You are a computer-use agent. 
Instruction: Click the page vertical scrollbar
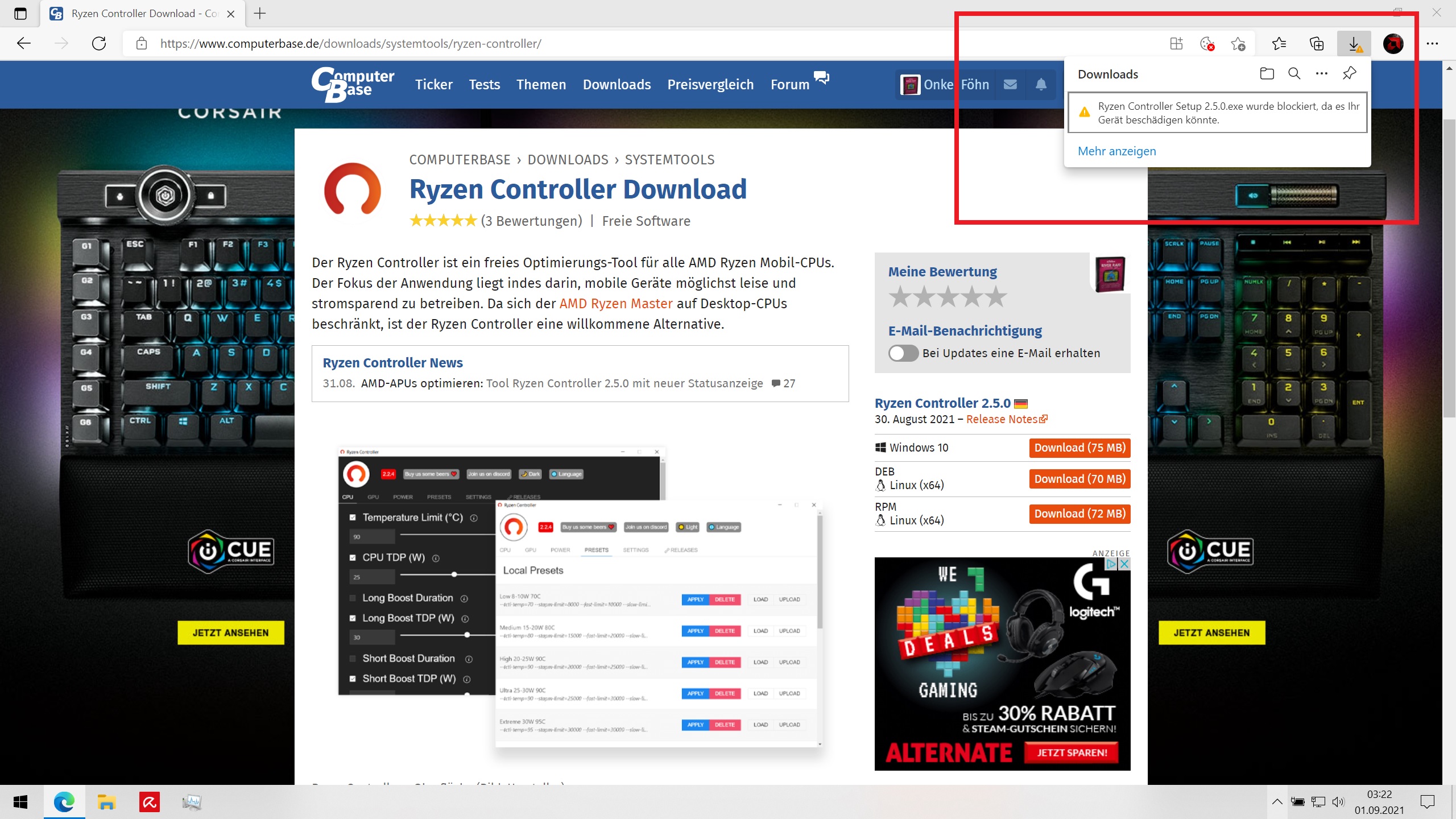point(1449,267)
